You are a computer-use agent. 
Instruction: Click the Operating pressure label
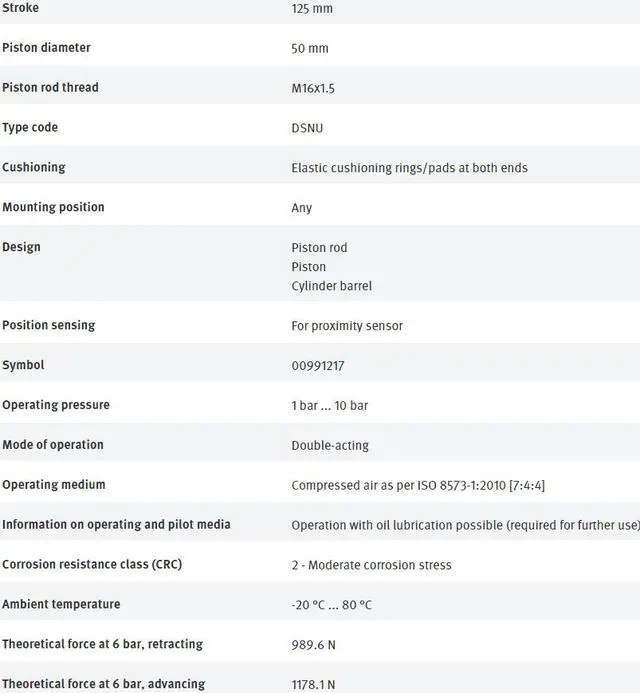tap(56, 406)
